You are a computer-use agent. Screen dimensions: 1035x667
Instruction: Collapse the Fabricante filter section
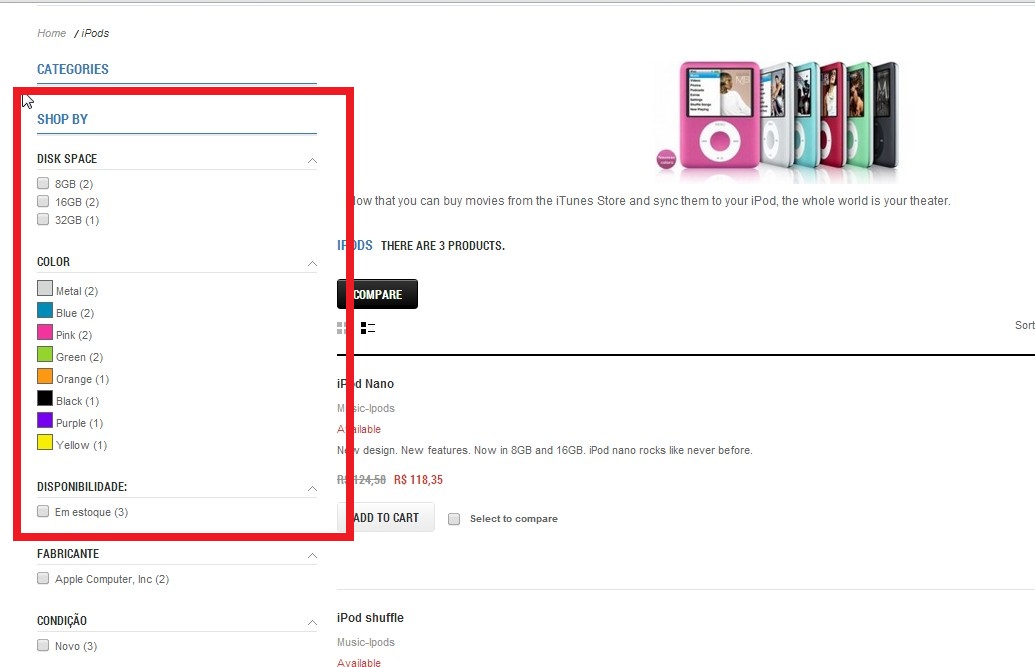coord(312,555)
